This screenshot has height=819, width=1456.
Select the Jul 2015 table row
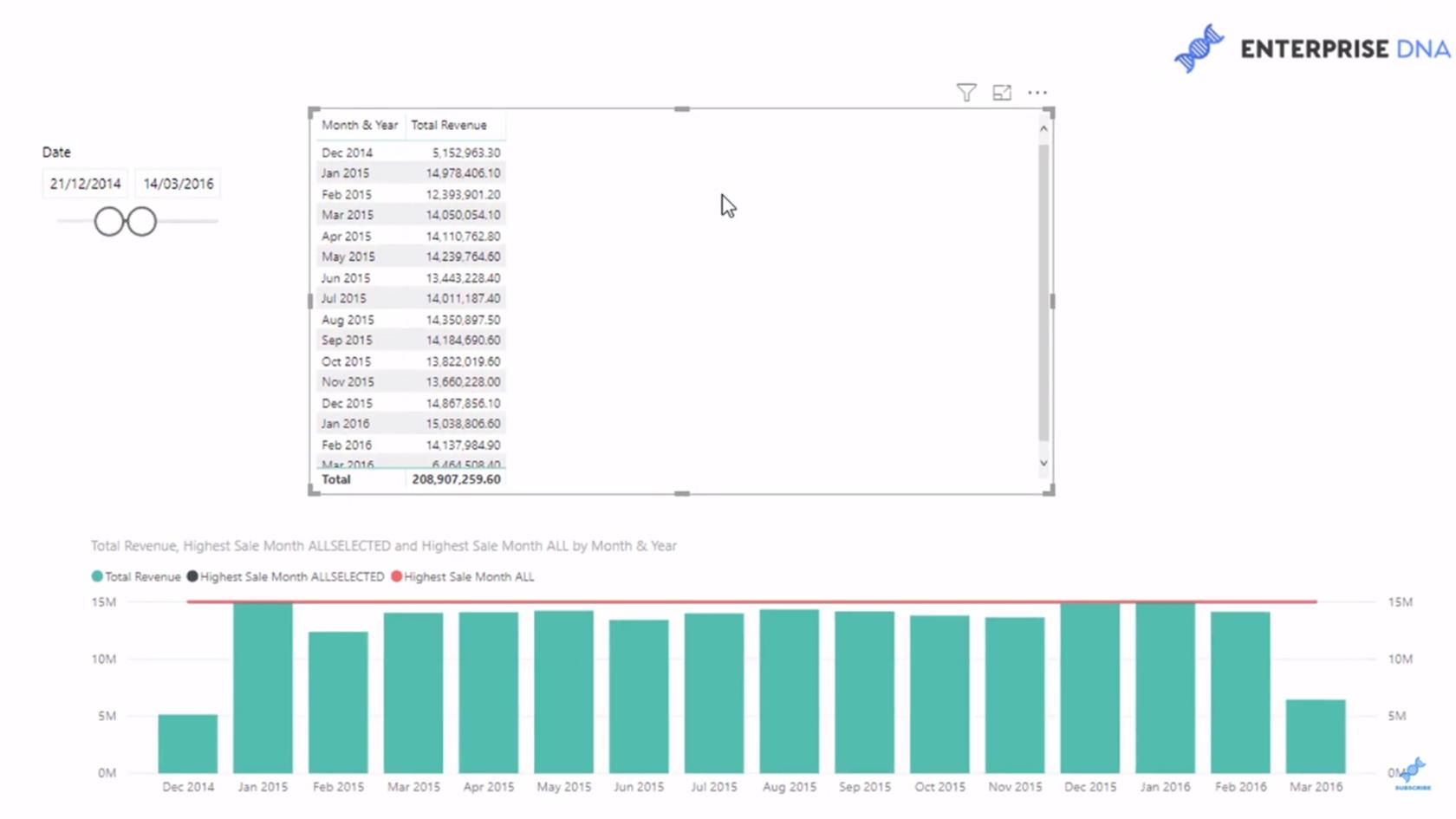click(411, 298)
